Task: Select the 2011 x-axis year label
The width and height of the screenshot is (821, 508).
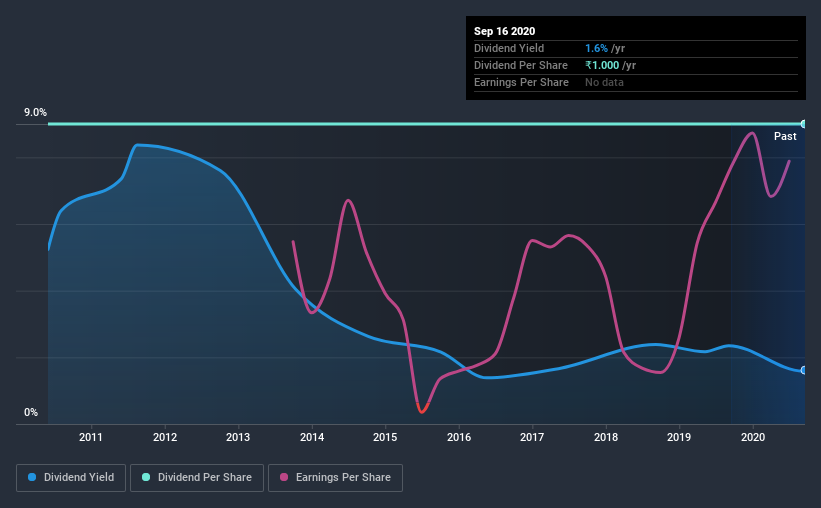Action: tap(91, 437)
